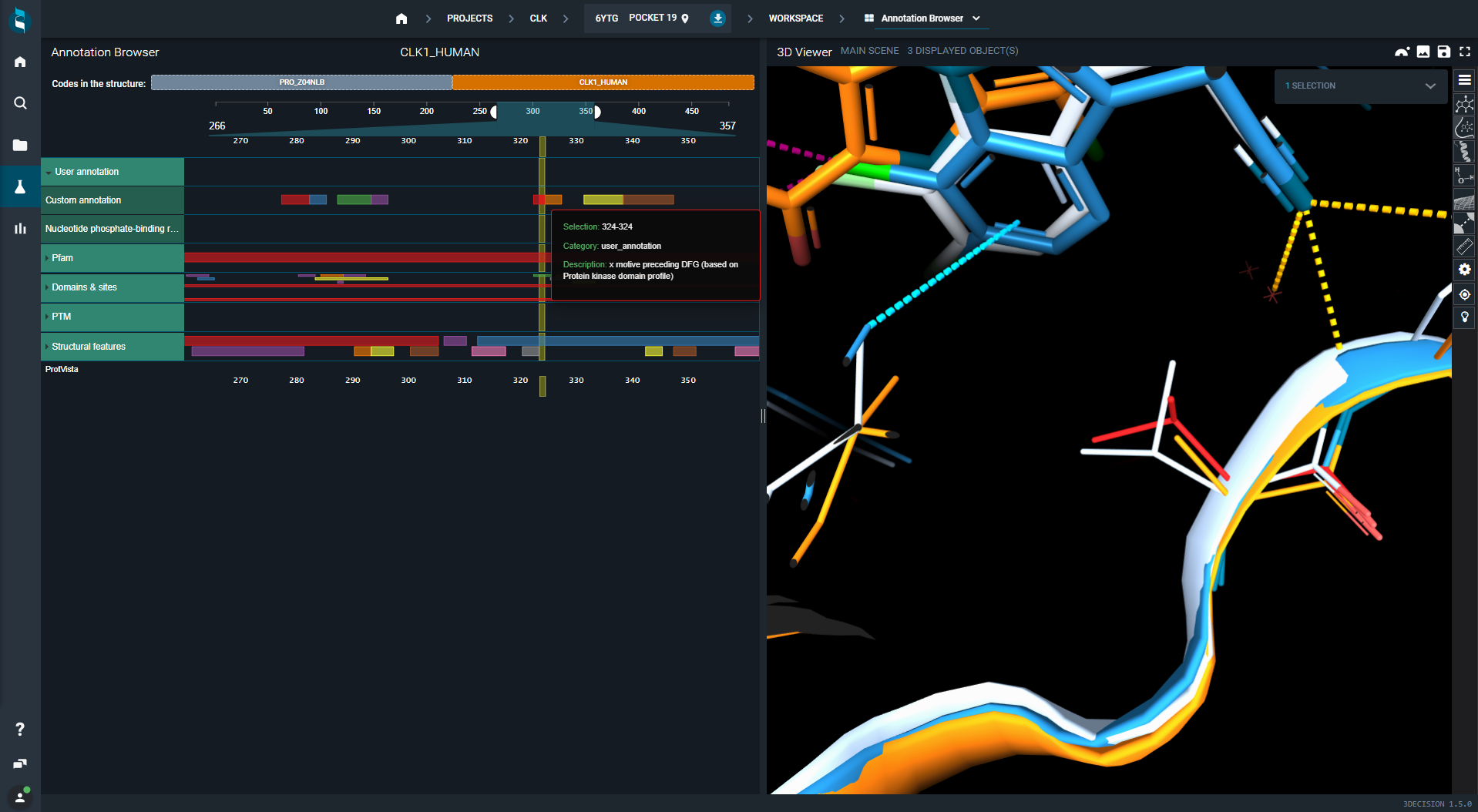Open POCKET 19 breadcrumb
Screen dimensions: 1478x812
pyautogui.click(x=653, y=18)
